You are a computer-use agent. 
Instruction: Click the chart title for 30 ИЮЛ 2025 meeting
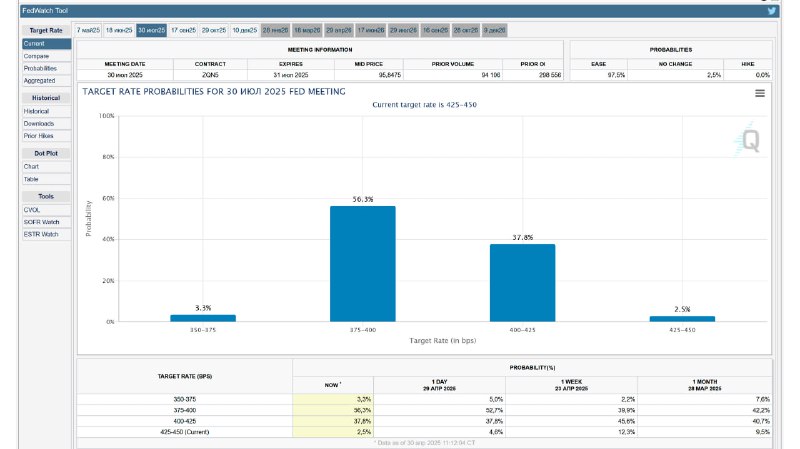coord(214,92)
